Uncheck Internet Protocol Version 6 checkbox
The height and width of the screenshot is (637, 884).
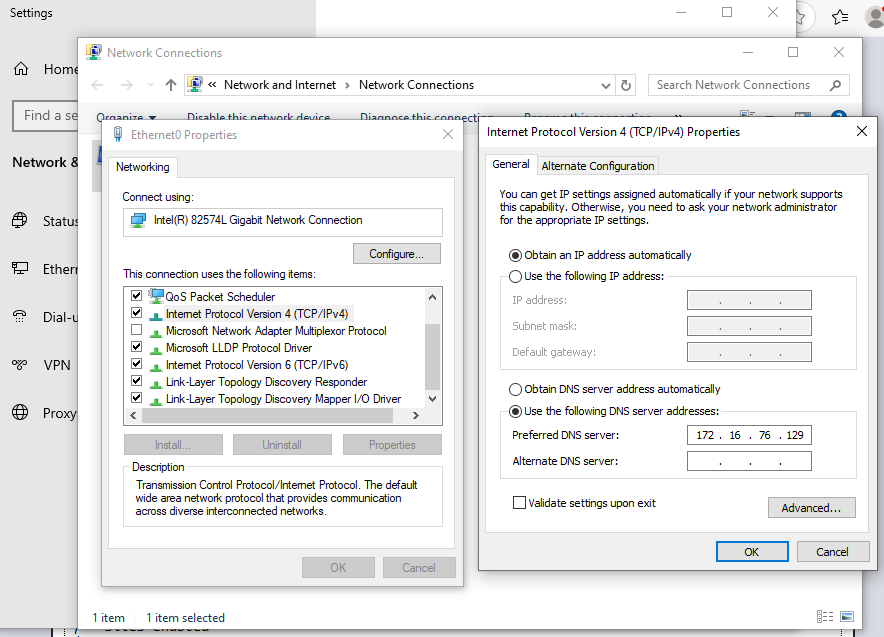tap(136, 363)
